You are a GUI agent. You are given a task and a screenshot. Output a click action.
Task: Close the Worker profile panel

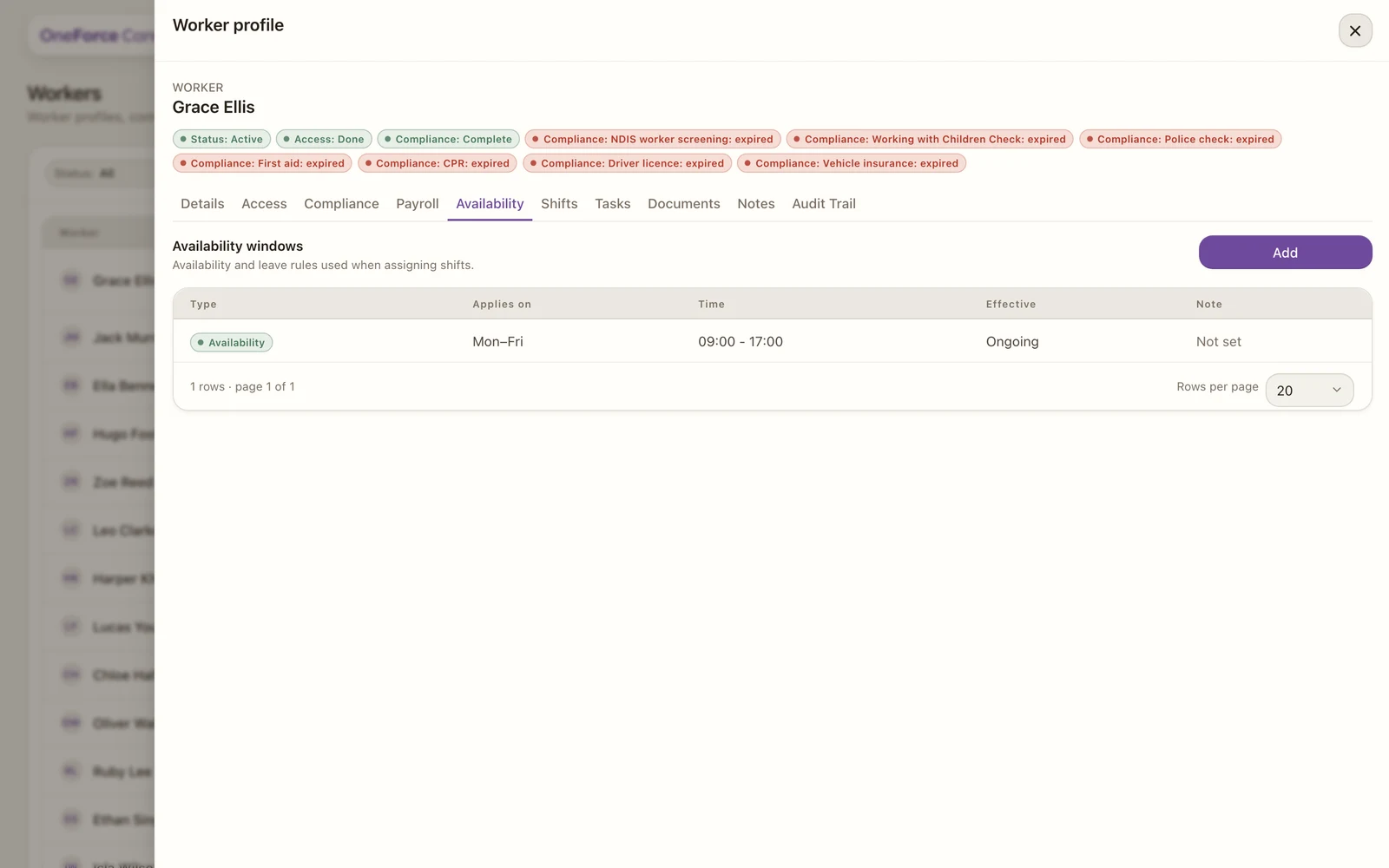1354,30
